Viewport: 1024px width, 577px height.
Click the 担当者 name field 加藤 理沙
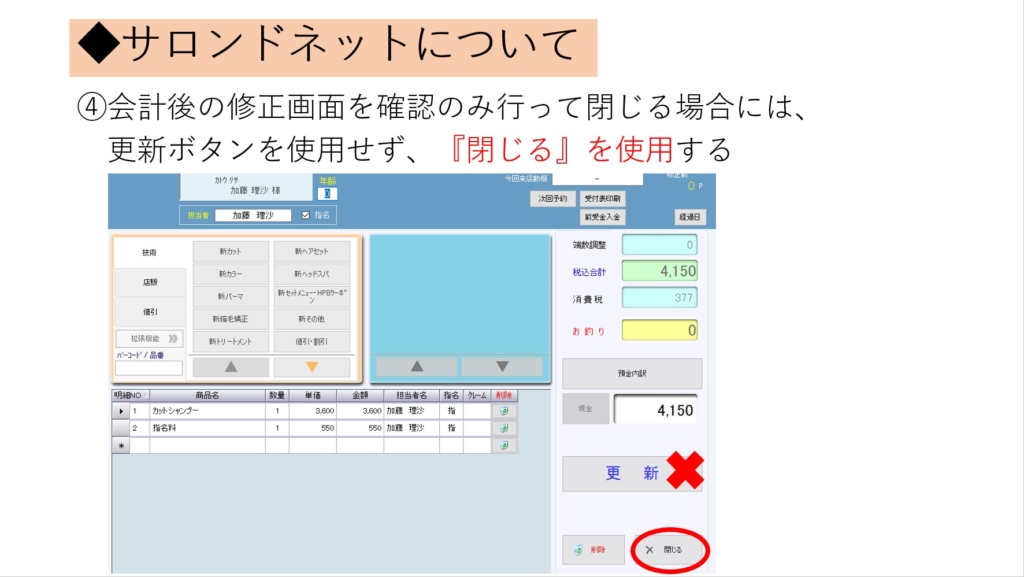(253, 215)
